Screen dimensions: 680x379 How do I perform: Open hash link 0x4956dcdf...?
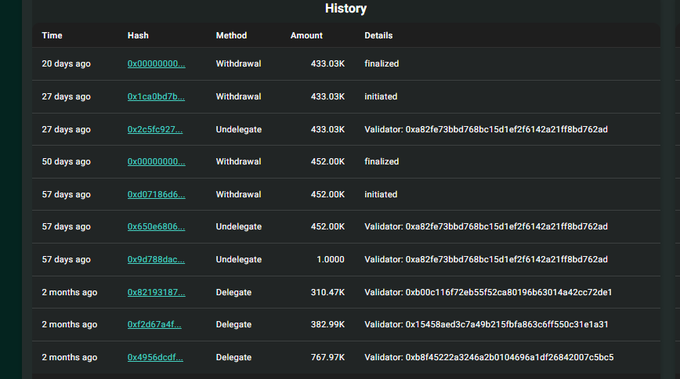(155, 358)
